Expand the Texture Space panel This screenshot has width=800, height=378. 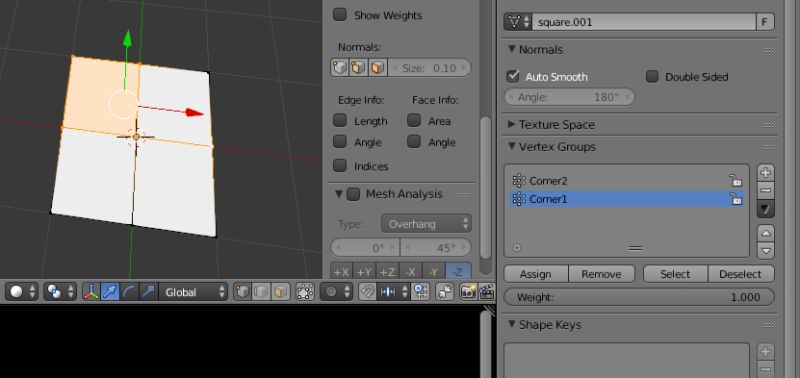pyautogui.click(x=512, y=124)
